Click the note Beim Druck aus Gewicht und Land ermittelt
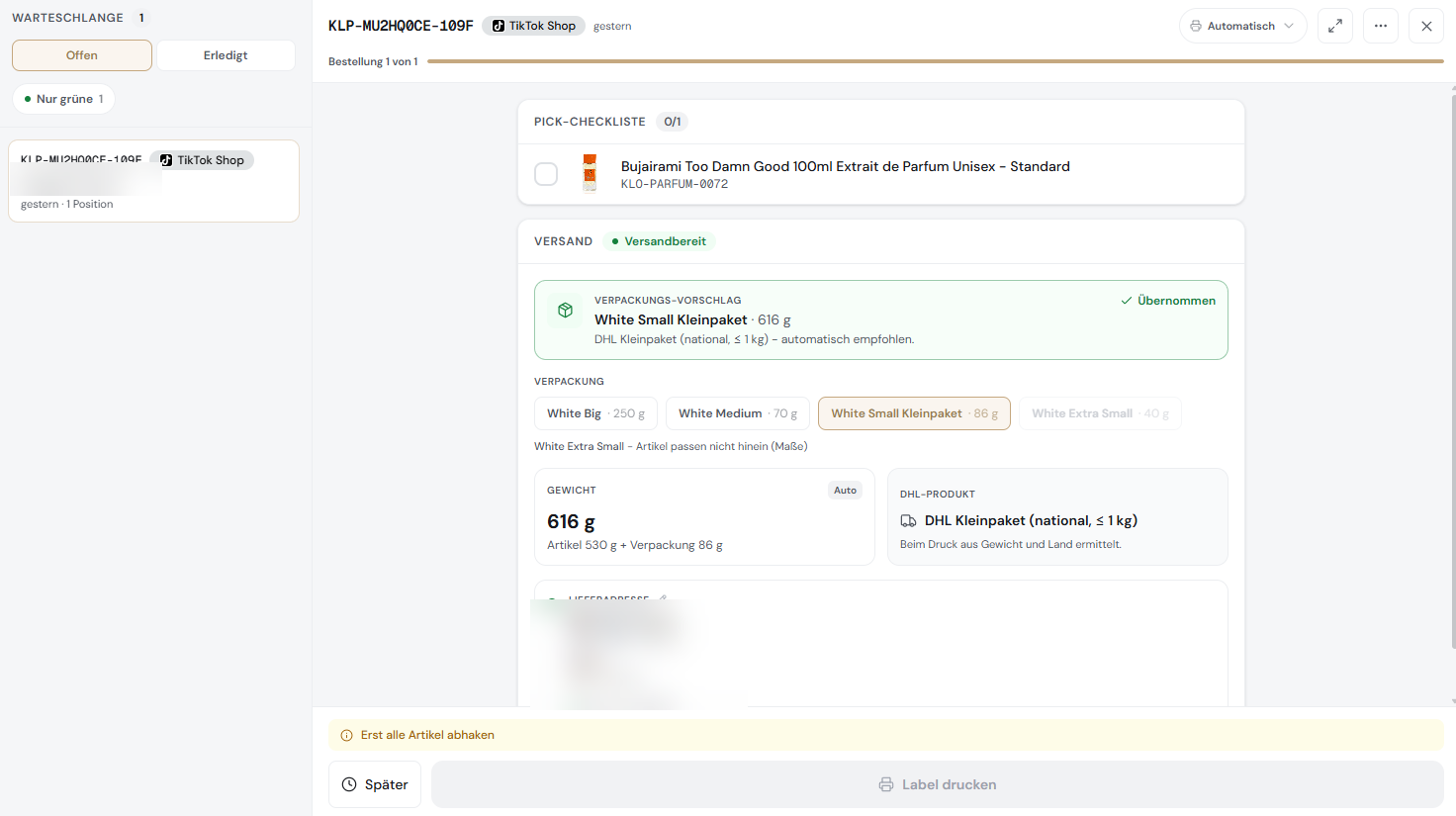 pyautogui.click(x=1011, y=544)
